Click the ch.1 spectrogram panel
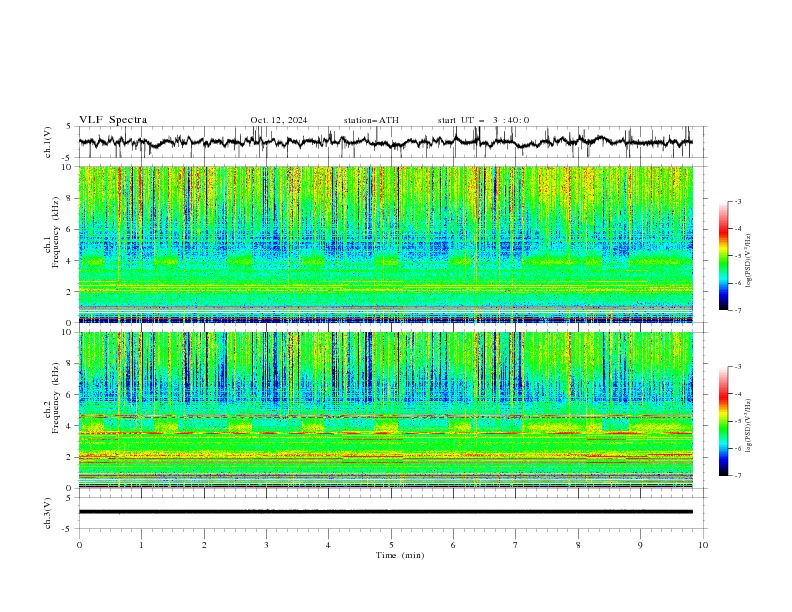The image size is (792, 612). point(385,244)
